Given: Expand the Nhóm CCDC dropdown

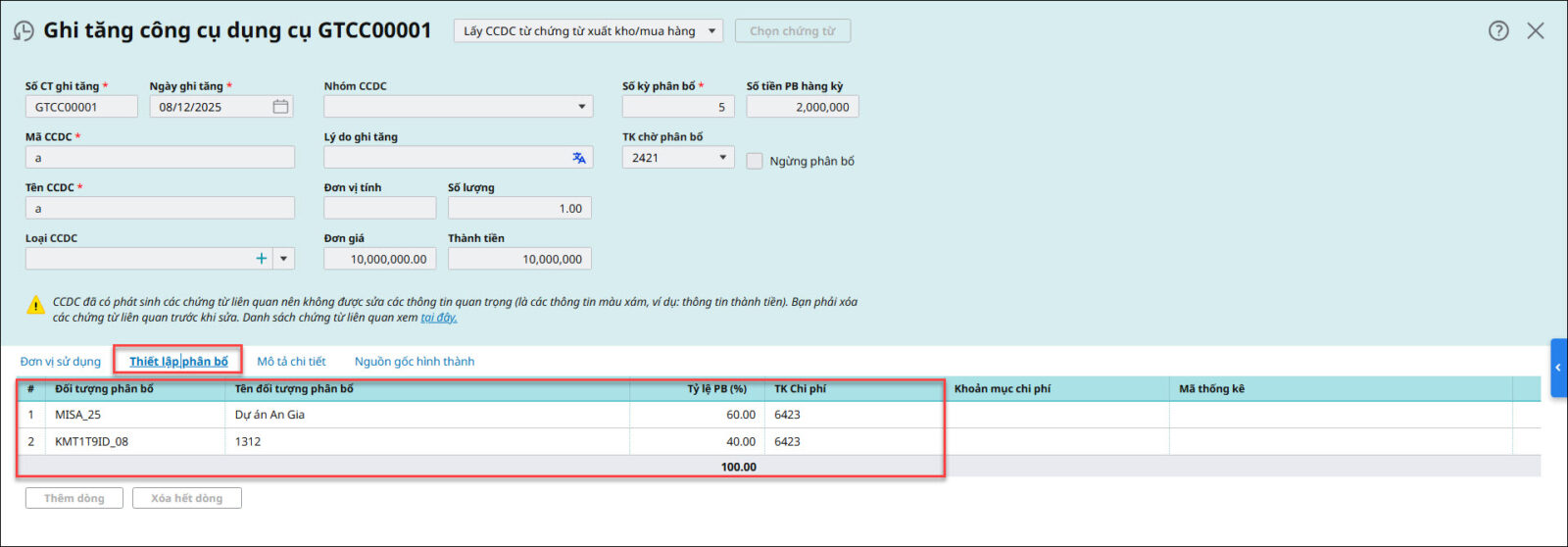Looking at the screenshot, I should click(581, 107).
